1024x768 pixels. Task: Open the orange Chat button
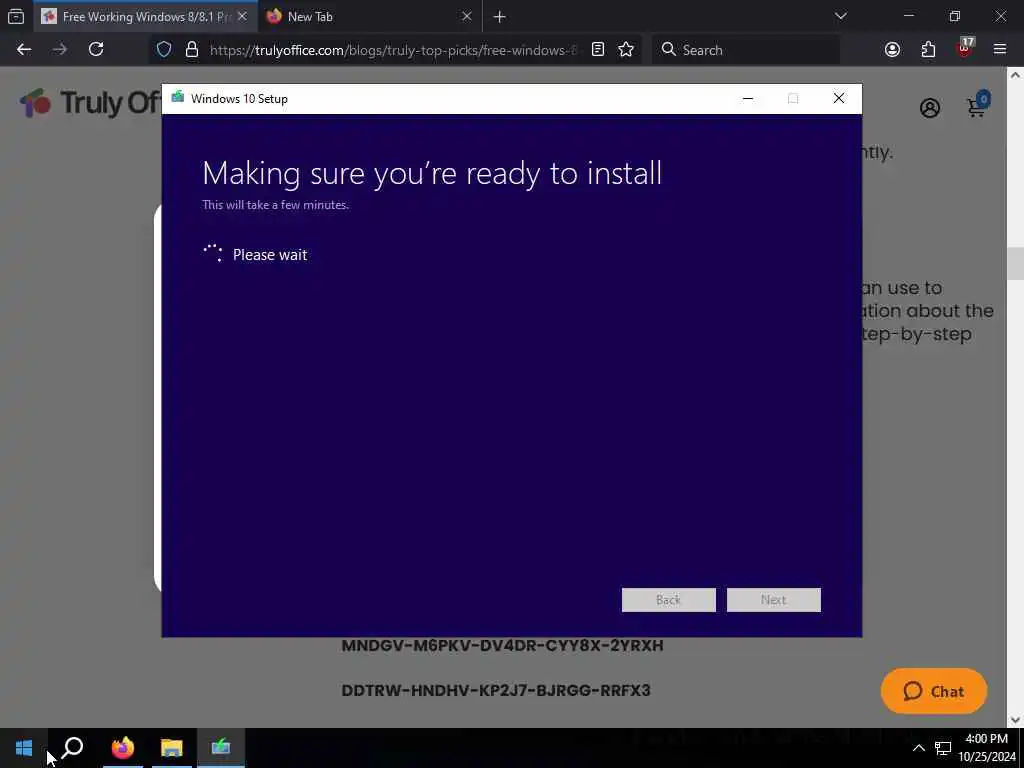[x=934, y=691]
